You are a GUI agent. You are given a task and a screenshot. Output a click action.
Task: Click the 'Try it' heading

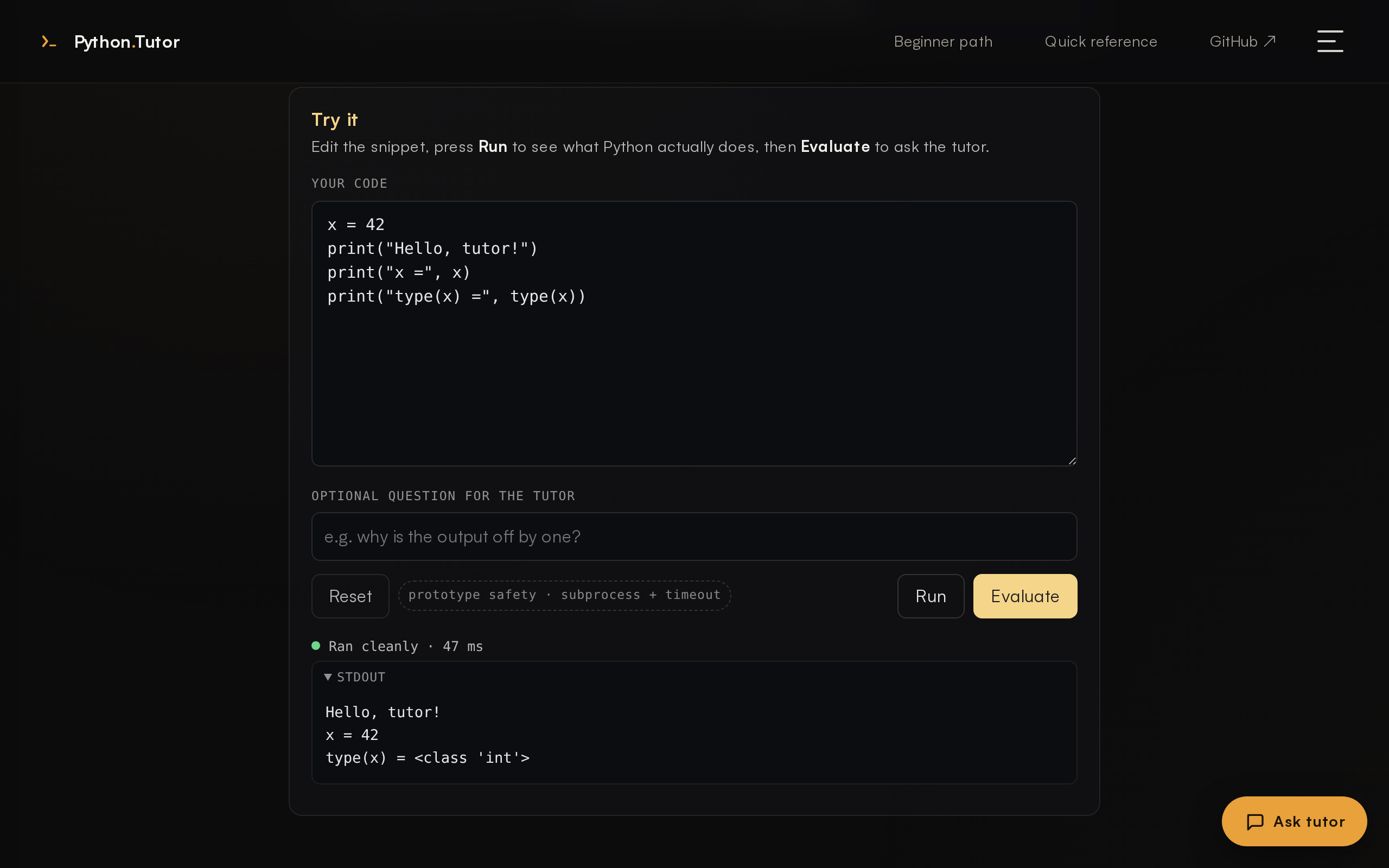pos(335,120)
